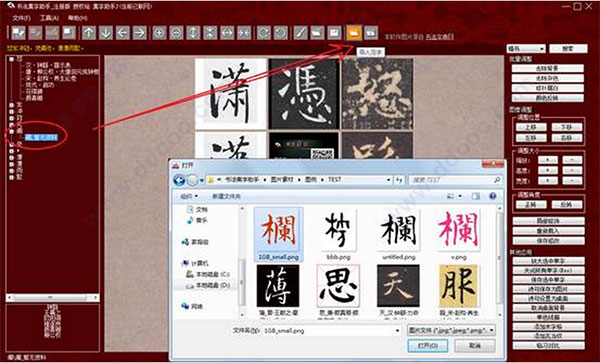Click the 搜索 button
The width and height of the screenshot is (600, 363).
(568, 49)
